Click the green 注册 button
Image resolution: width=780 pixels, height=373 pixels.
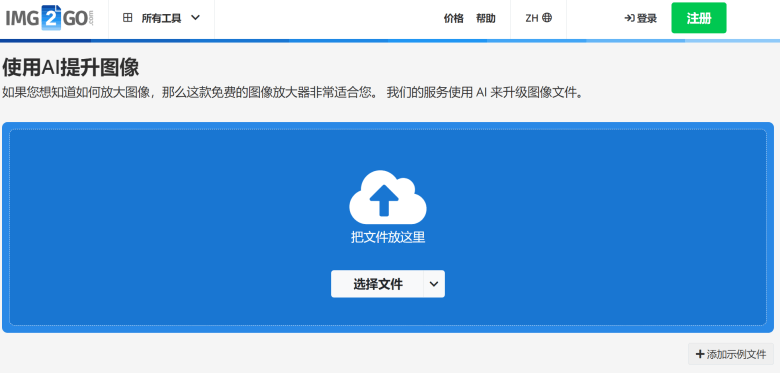698,18
